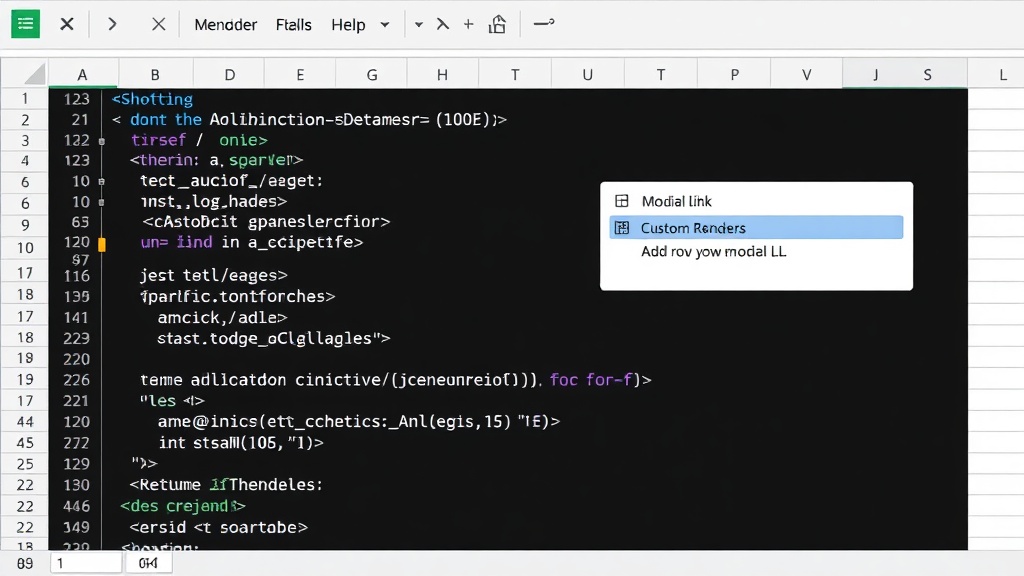Select spreadsheet row header 45

pyautogui.click(x=25, y=442)
